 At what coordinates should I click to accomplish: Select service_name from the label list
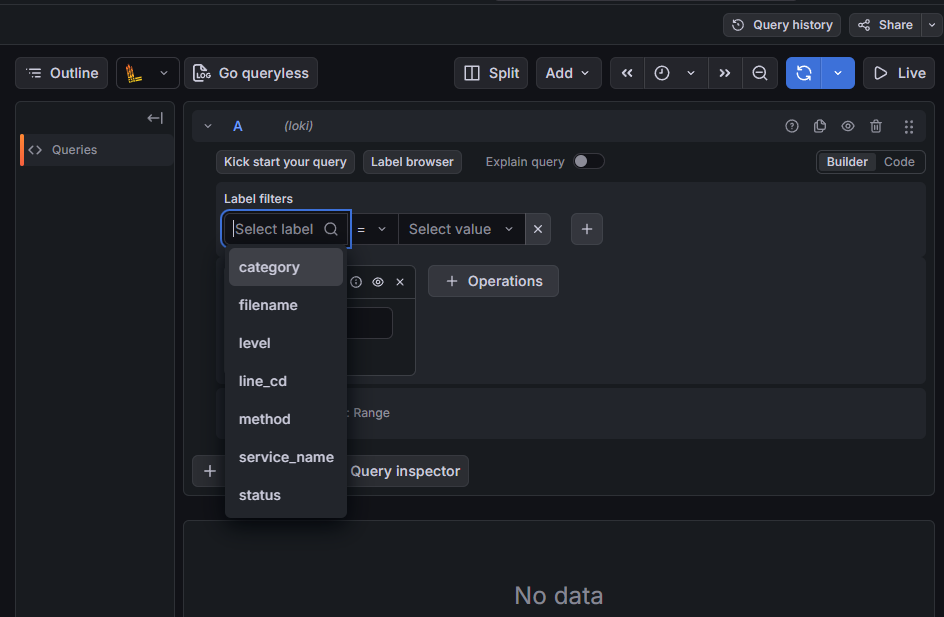click(x=286, y=456)
